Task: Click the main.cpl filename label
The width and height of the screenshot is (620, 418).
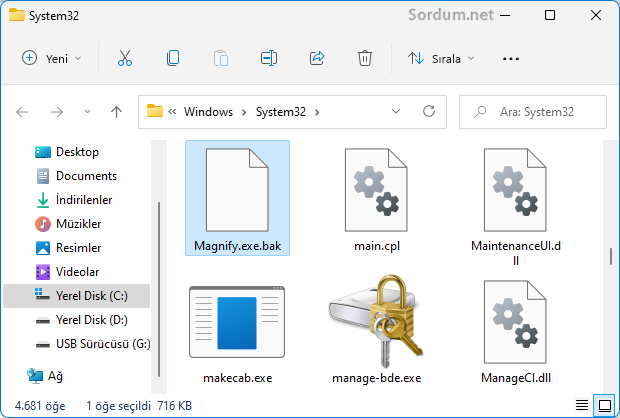Action: [377, 246]
